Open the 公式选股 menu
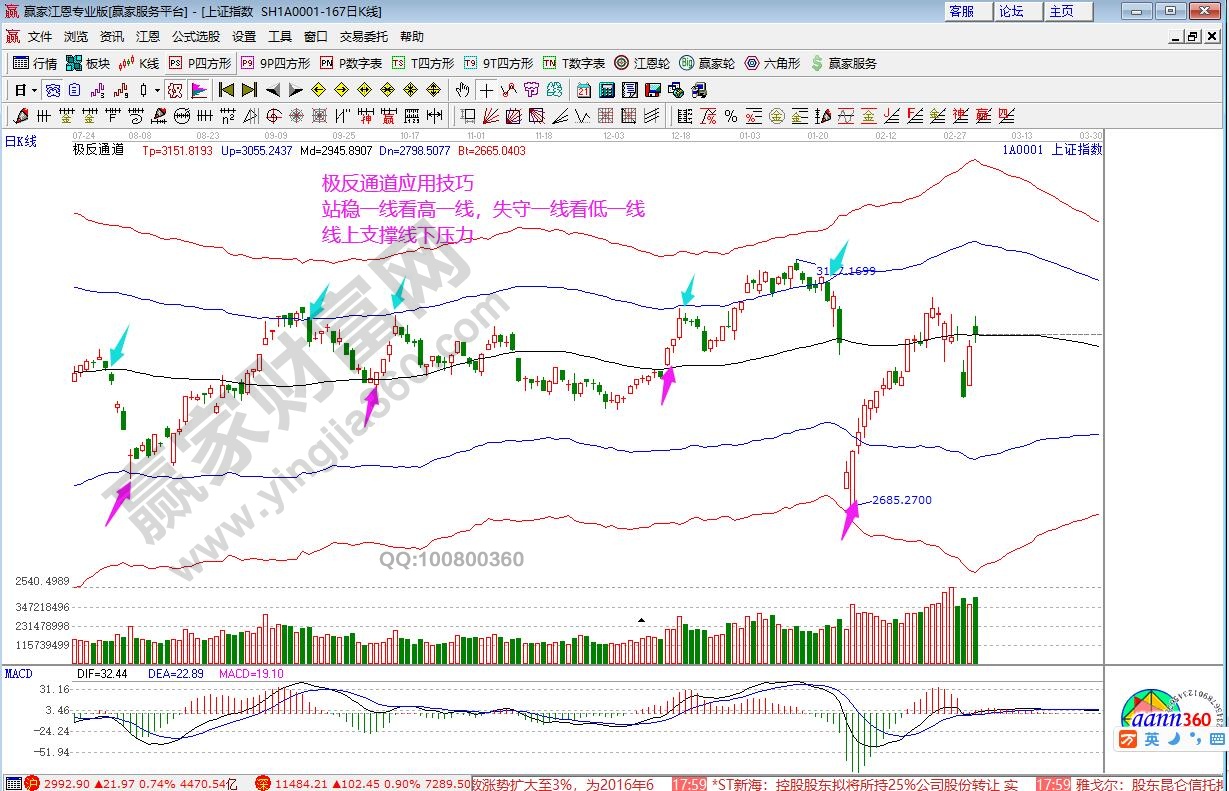The height and width of the screenshot is (791, 1229). click(195, 37)
